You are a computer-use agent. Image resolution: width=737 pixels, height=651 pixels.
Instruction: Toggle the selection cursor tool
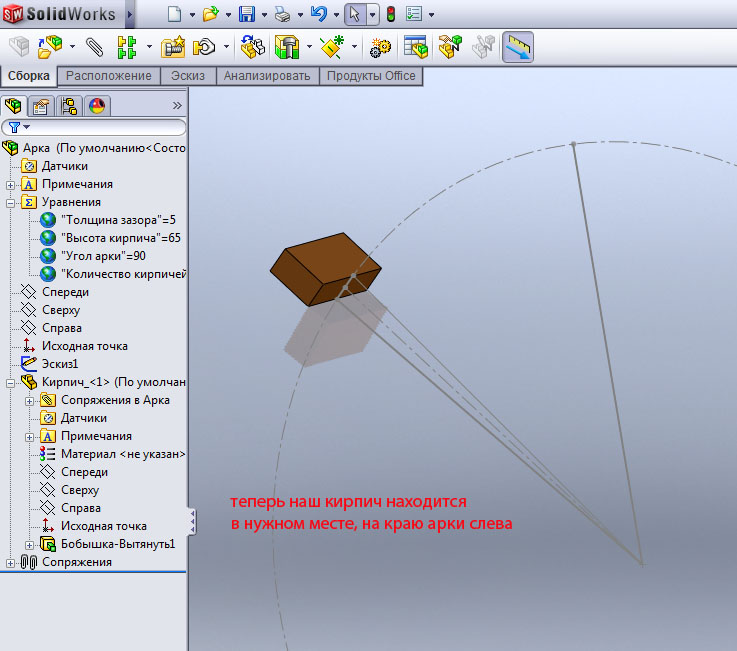pos(353,14)
